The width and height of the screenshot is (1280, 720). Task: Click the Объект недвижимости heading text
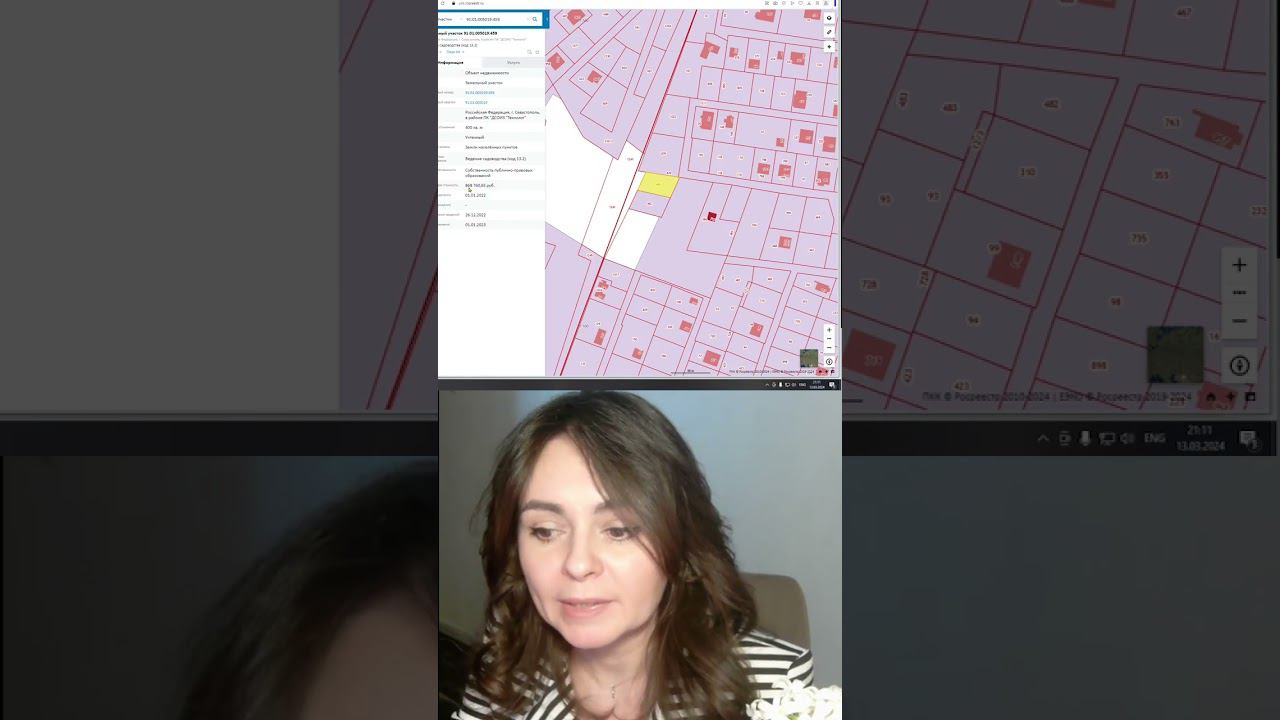coord(487,73)
